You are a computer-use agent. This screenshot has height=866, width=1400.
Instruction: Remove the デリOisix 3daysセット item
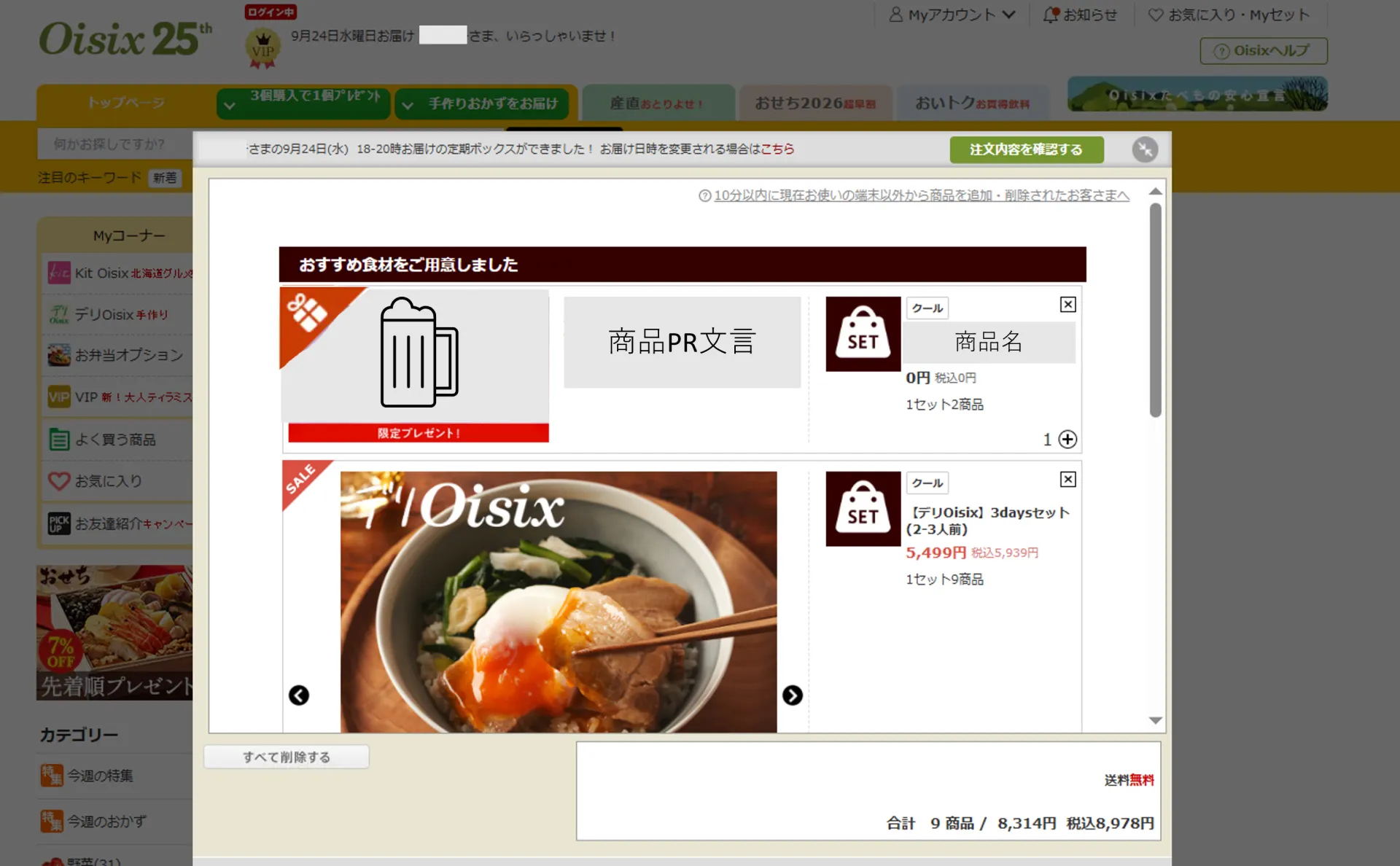click(x=1067, y=480)
